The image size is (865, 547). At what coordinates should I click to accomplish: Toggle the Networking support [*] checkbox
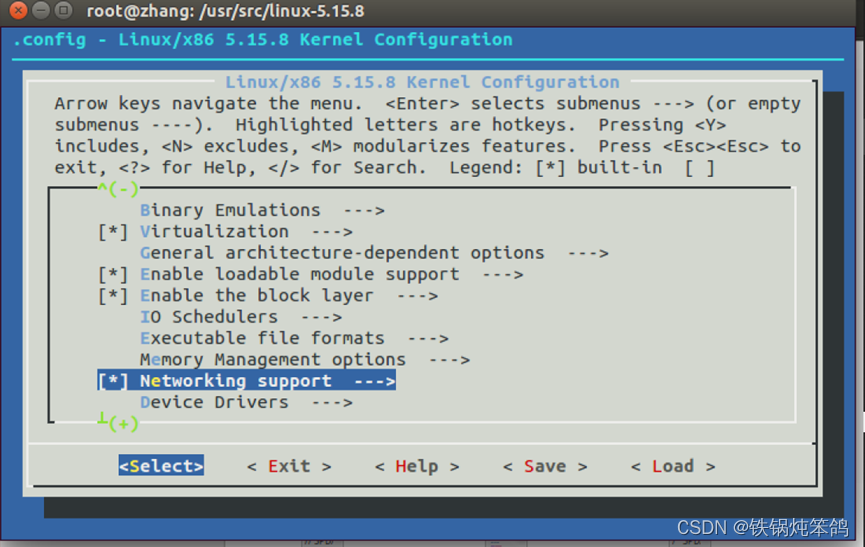113,381
